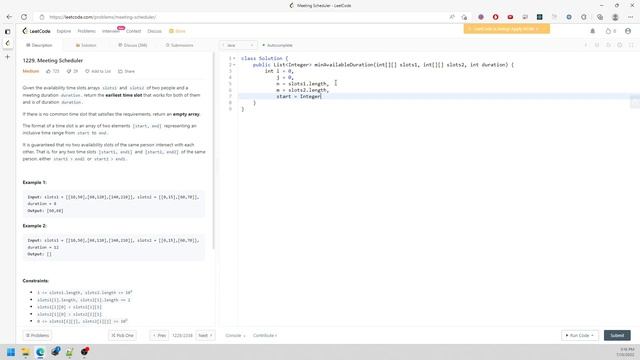The width and height of the screenshot is (640, 360).
Task: Open the Interview navigation item
Action: coord(111,31)
